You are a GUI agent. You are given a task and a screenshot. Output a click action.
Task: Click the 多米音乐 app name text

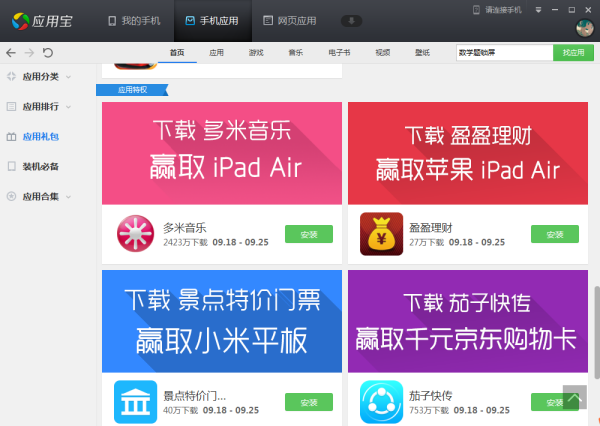click(185, 228)
